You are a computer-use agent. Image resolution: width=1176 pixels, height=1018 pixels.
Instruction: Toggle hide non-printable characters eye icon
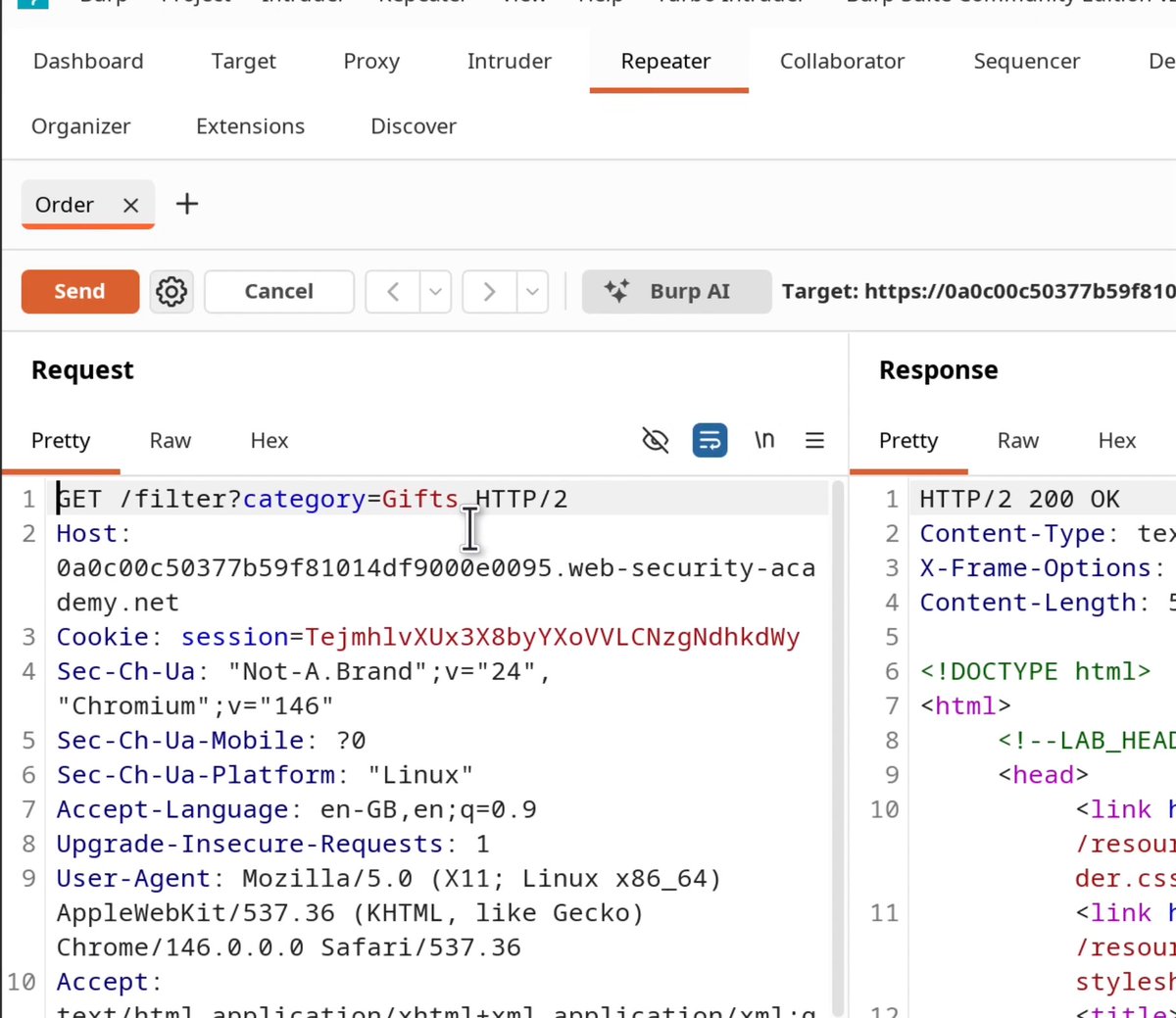pos(655,441)
